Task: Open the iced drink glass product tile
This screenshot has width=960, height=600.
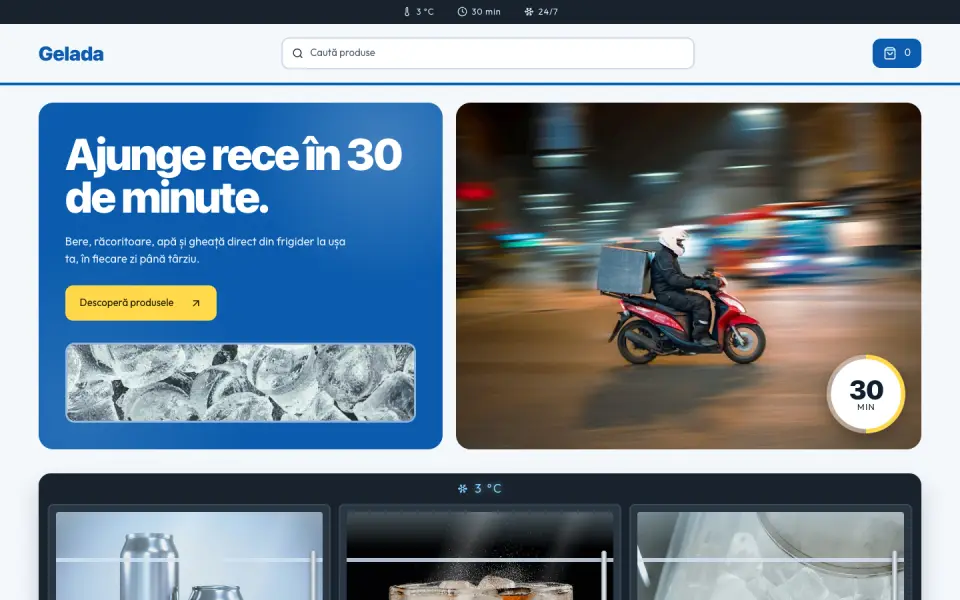Action: (x=480, y=556)
